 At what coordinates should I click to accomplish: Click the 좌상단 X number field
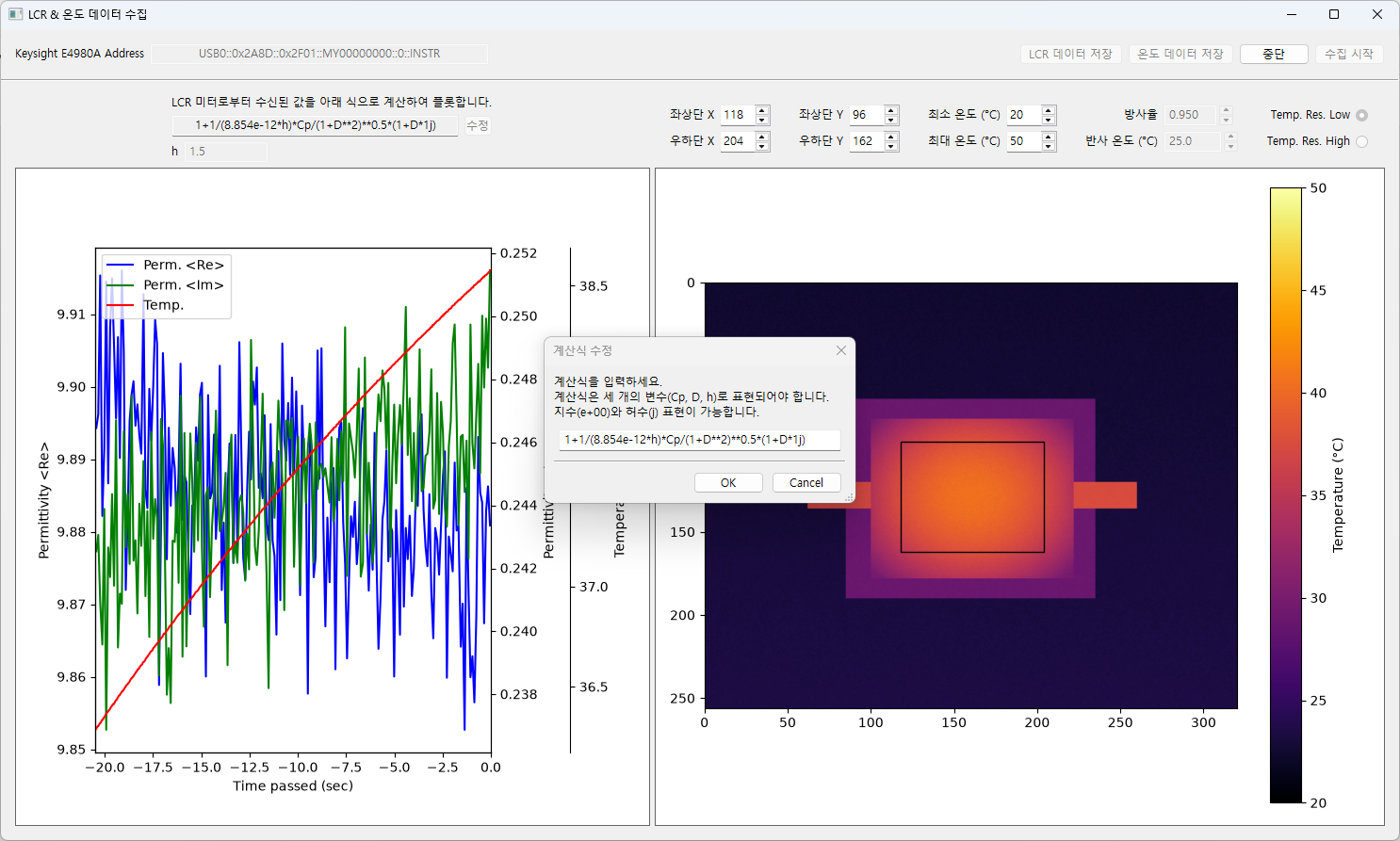click(x=739, y=115)
